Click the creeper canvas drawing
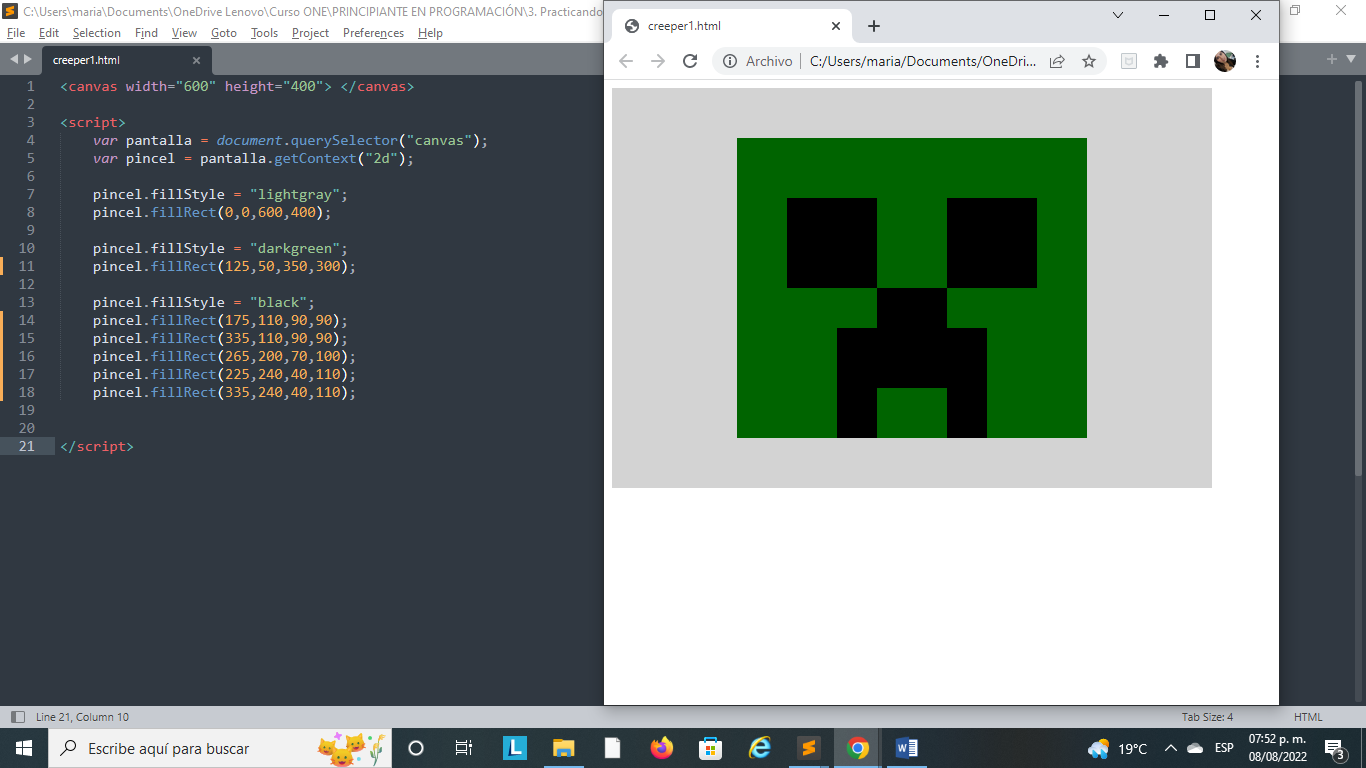 point(912,288)
